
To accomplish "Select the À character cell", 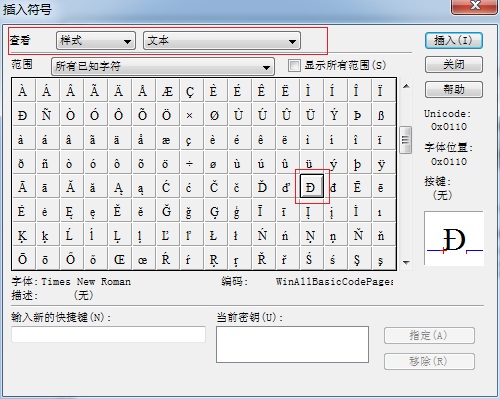I will point(24,91).
